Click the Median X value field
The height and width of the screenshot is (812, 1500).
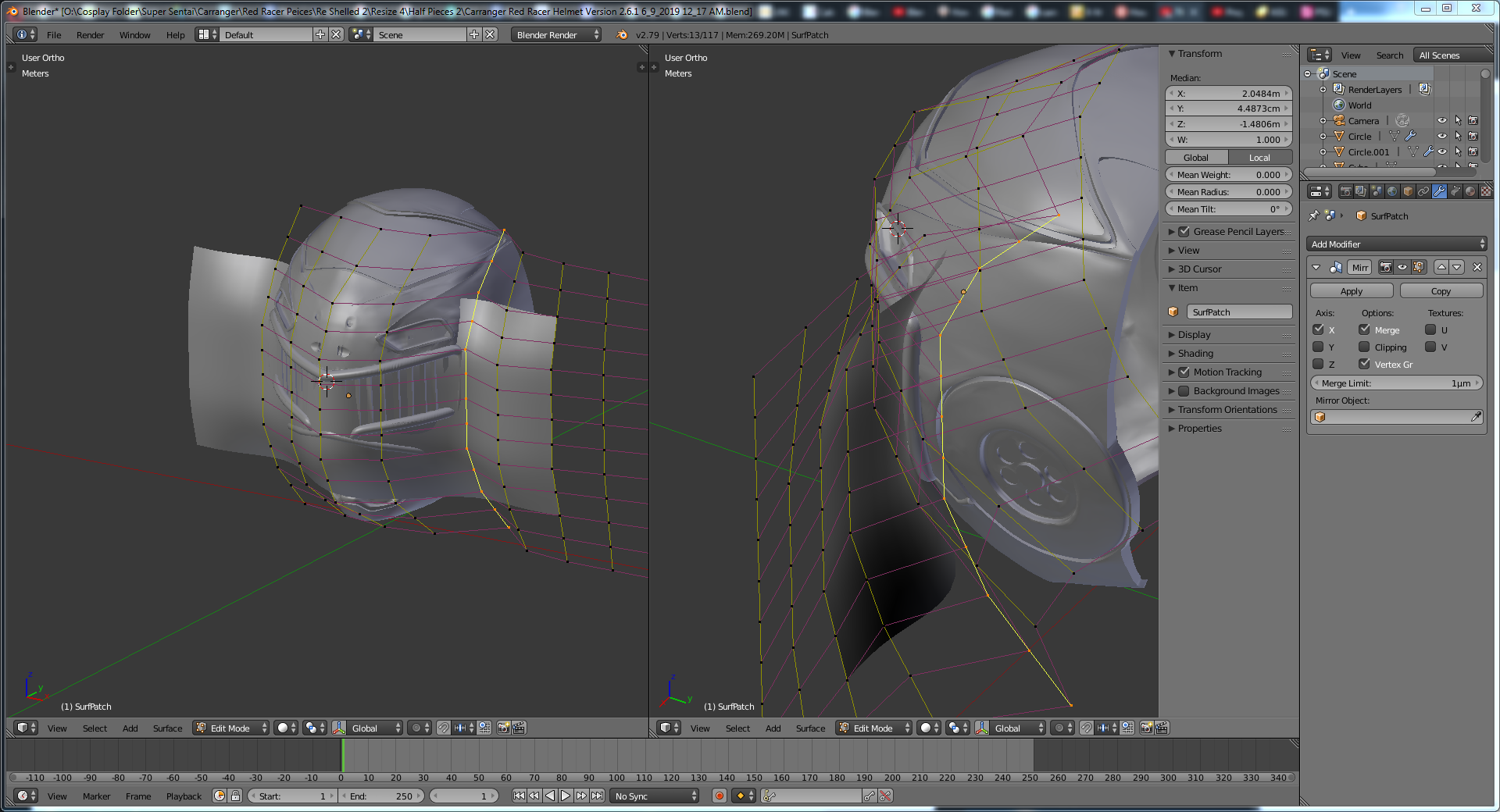pyautogui.click(x=1229, y=93)
